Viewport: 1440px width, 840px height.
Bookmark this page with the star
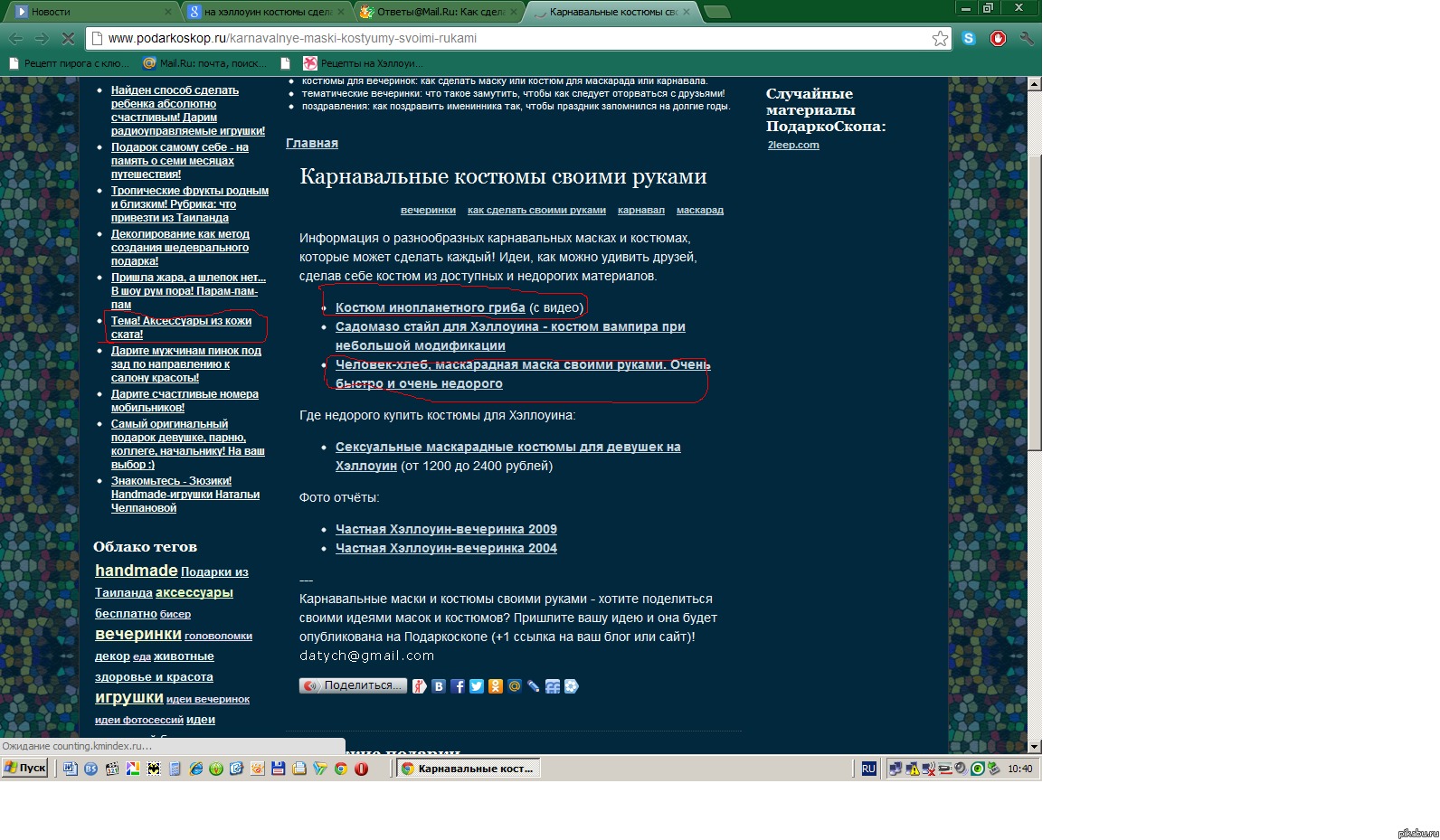pos(940,38)
